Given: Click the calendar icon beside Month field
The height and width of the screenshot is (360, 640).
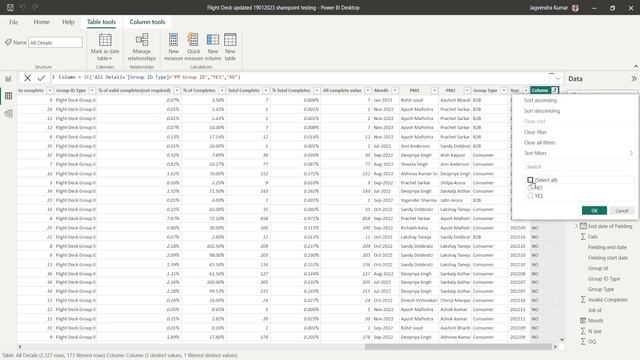Looking at the screenshot, I should click(583, 320).
